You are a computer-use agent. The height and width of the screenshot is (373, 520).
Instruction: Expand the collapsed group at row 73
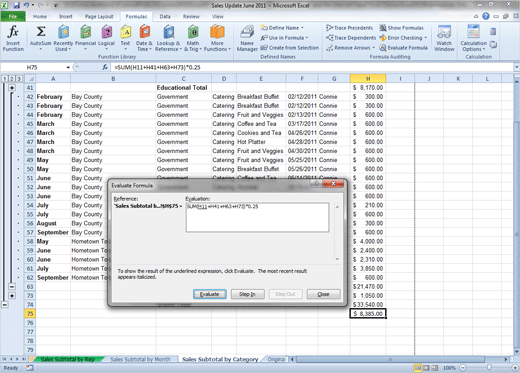click(12, 296)
